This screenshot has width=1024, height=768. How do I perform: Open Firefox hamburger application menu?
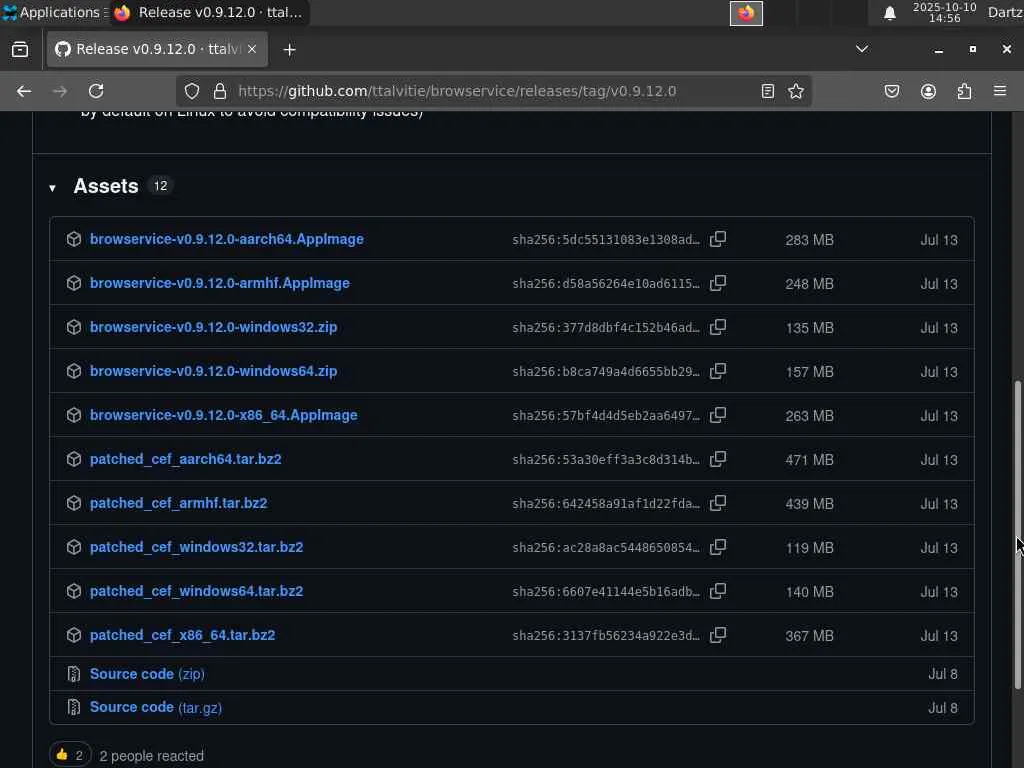[1000, 91]
